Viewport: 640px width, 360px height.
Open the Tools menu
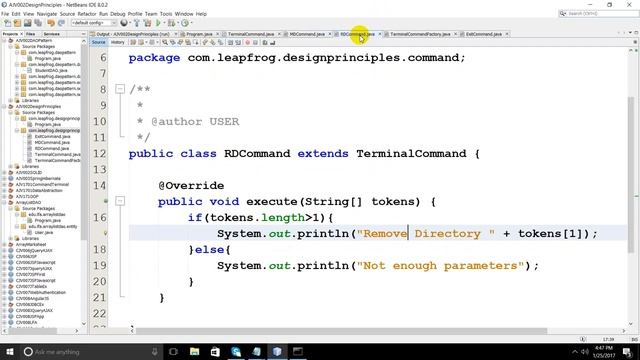(x=166, y=14)
